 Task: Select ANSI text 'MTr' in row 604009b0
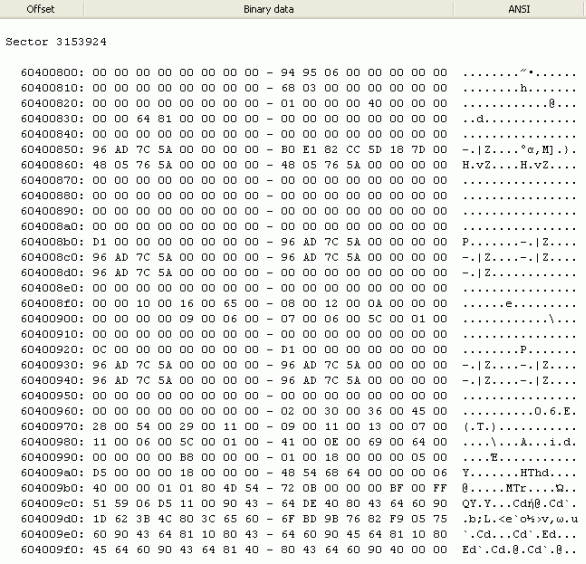(x=516, y=488)
